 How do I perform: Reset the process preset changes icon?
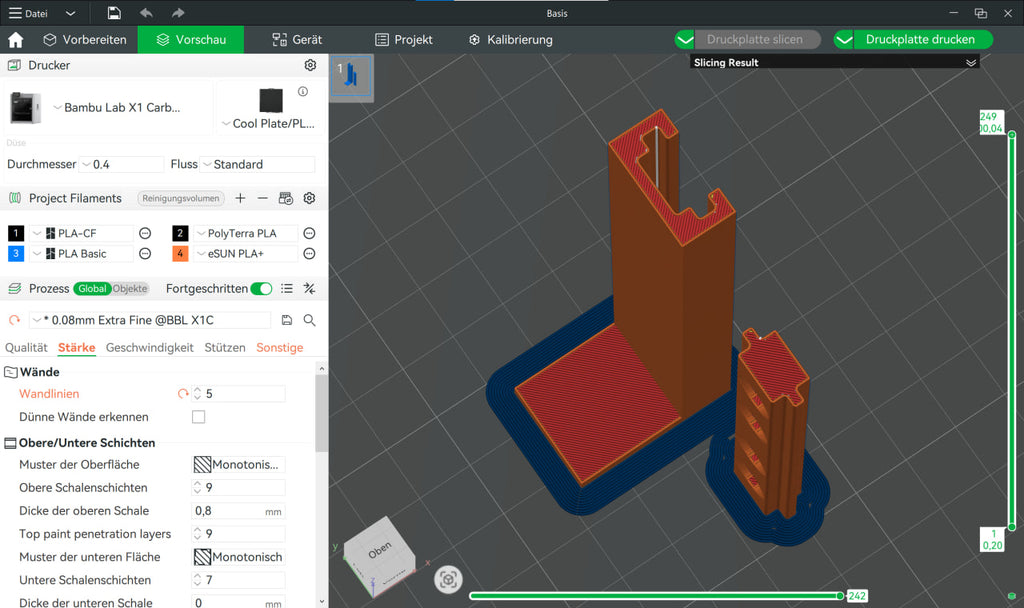pos(14,320)
